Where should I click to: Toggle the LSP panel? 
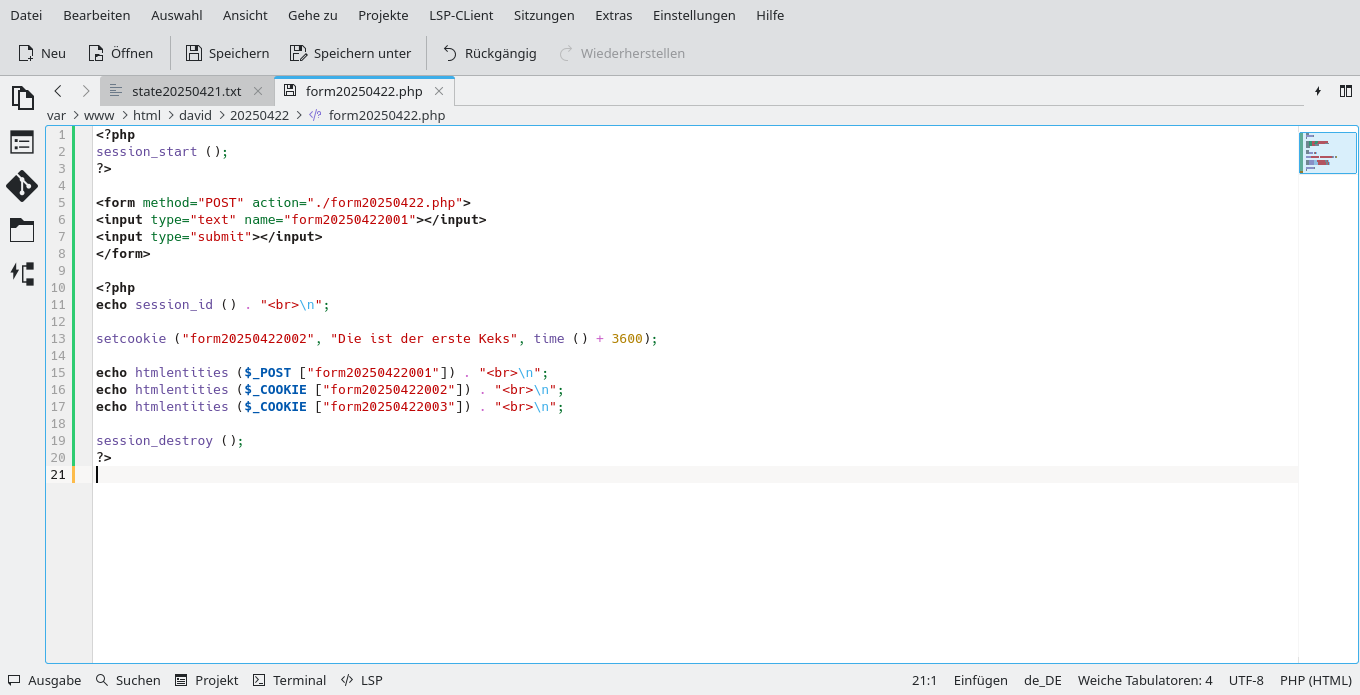click(x=361, y=680)
